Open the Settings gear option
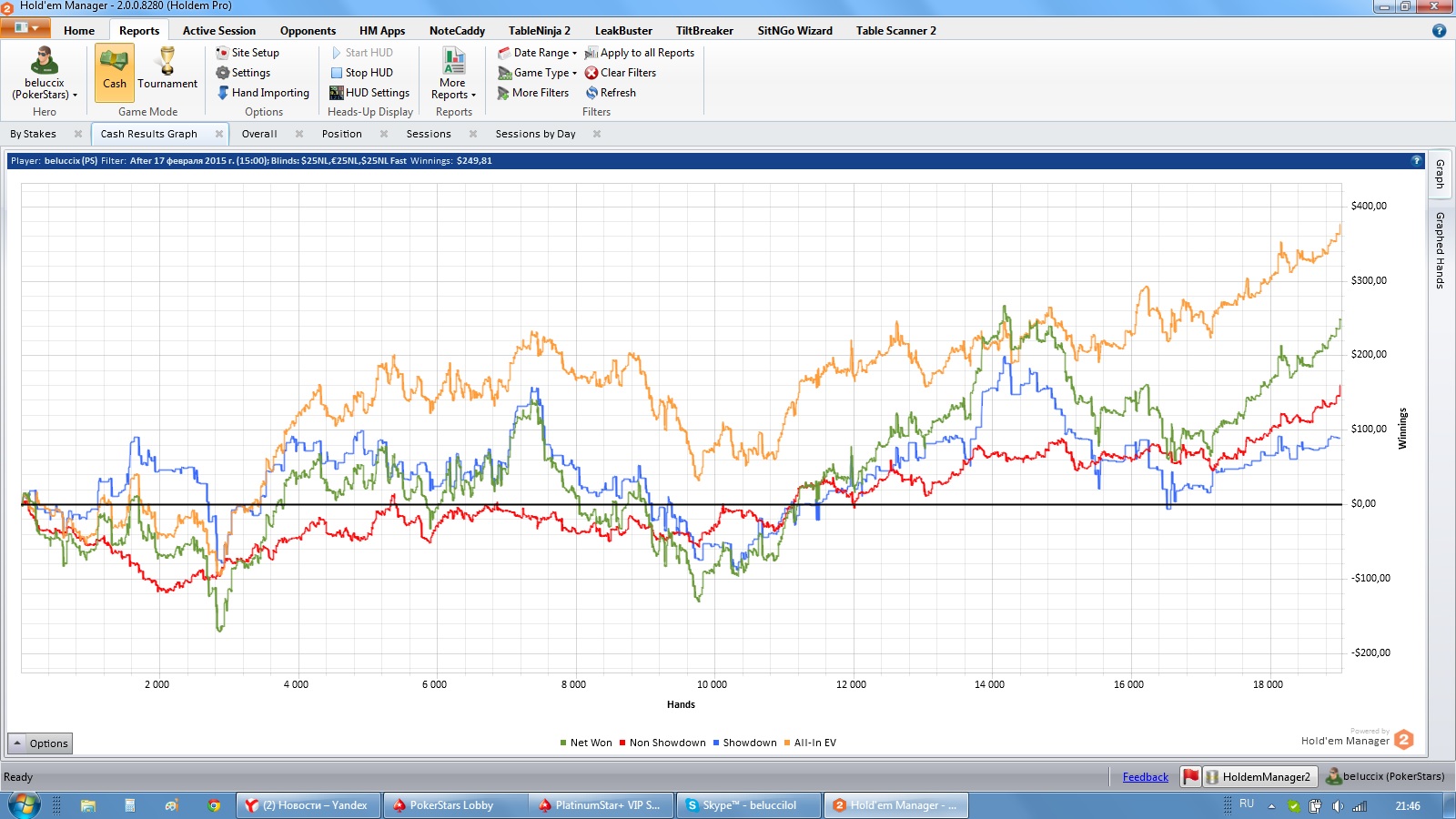This screenshot has height=819, width=1456. point(243,73)
